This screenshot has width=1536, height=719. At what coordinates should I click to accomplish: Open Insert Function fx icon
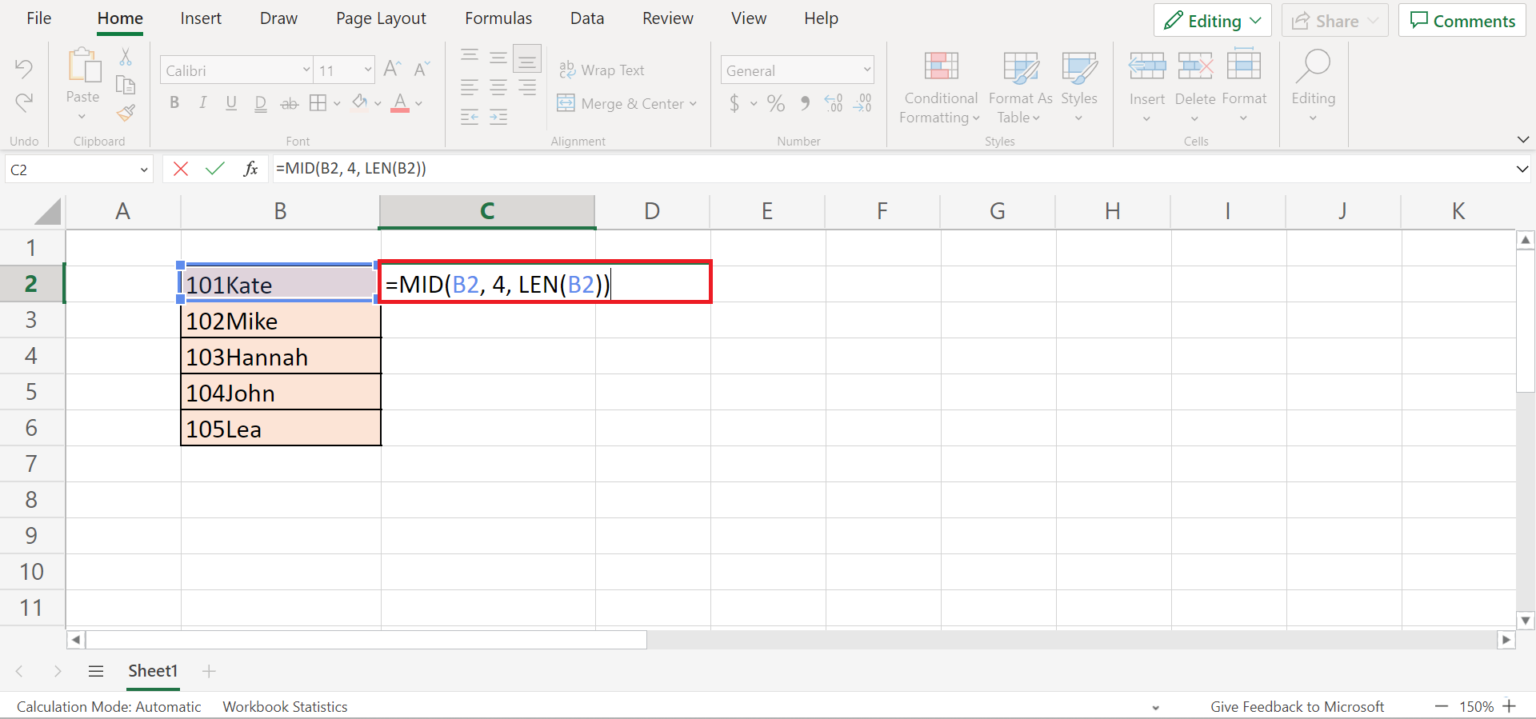coord(251,169)
